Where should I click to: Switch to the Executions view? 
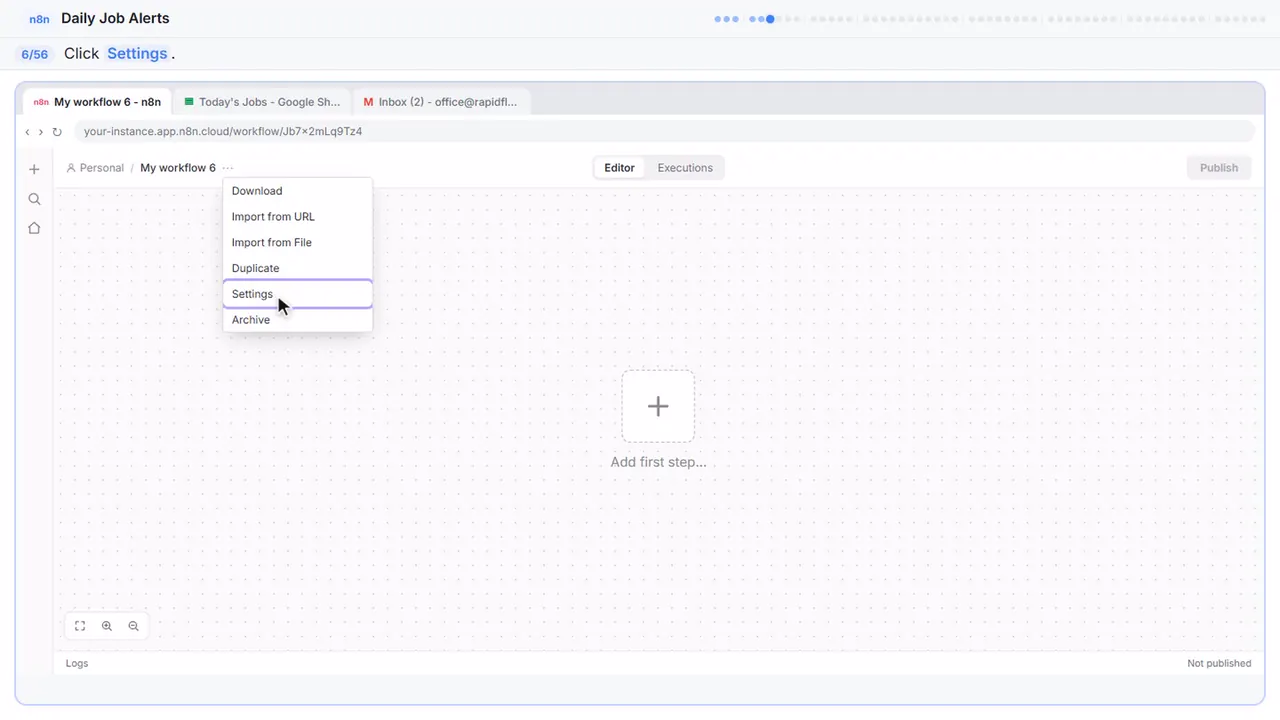[685, 168]
